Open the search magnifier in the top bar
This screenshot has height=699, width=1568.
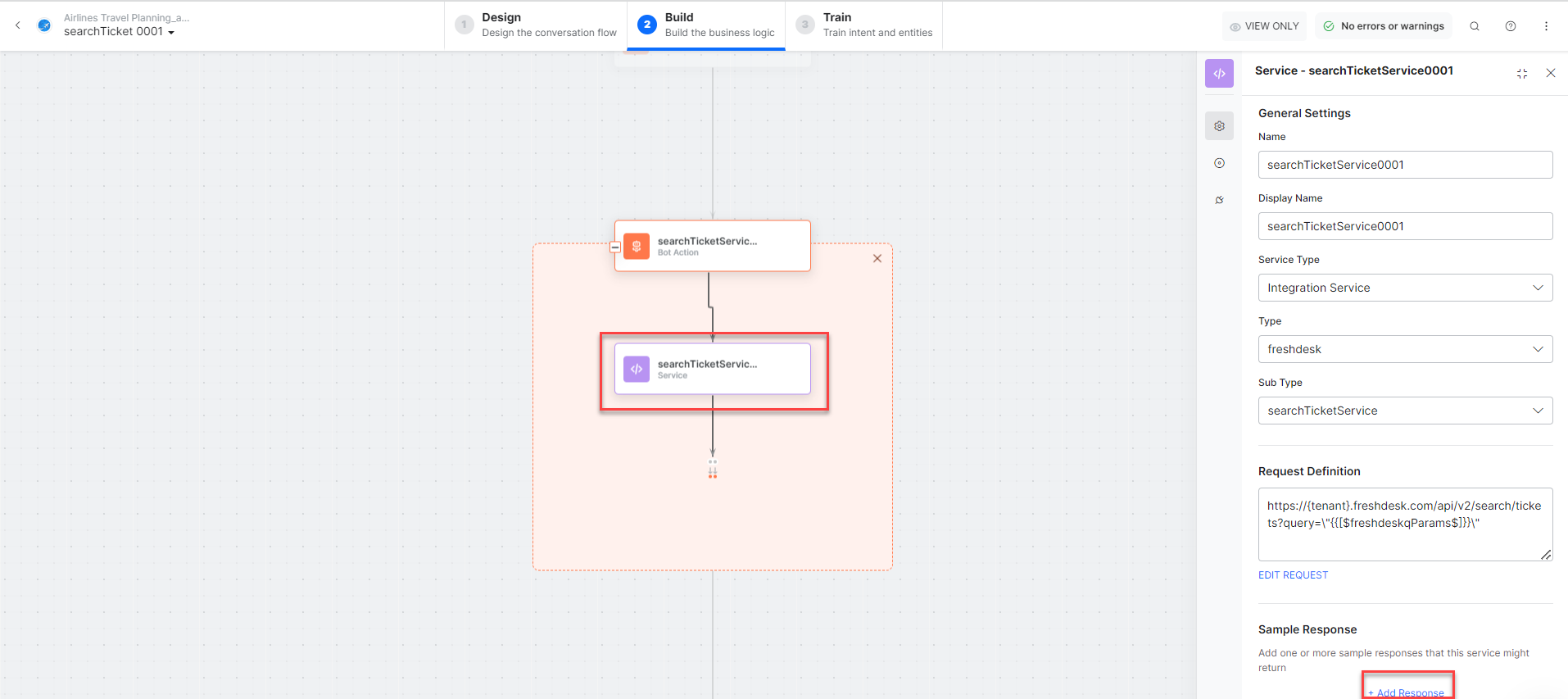1474,26
